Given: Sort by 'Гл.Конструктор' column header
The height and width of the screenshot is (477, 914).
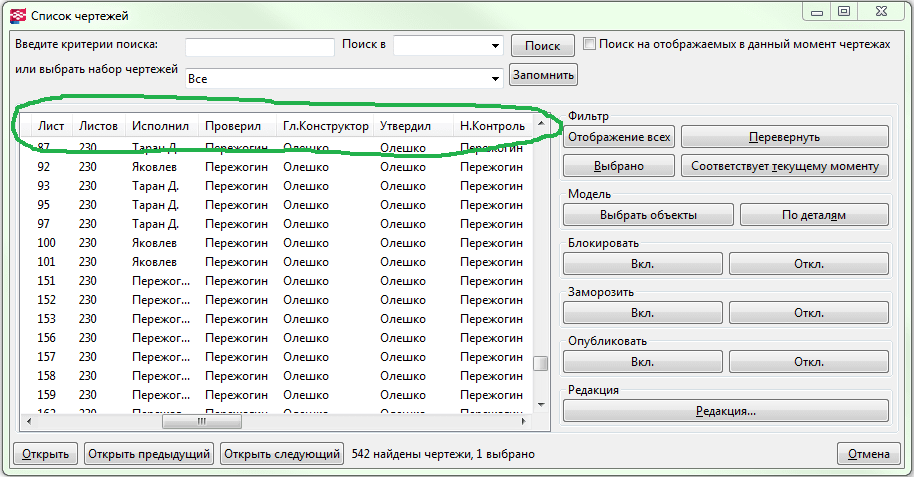Looking at the screenshot, I should [325, 126].
